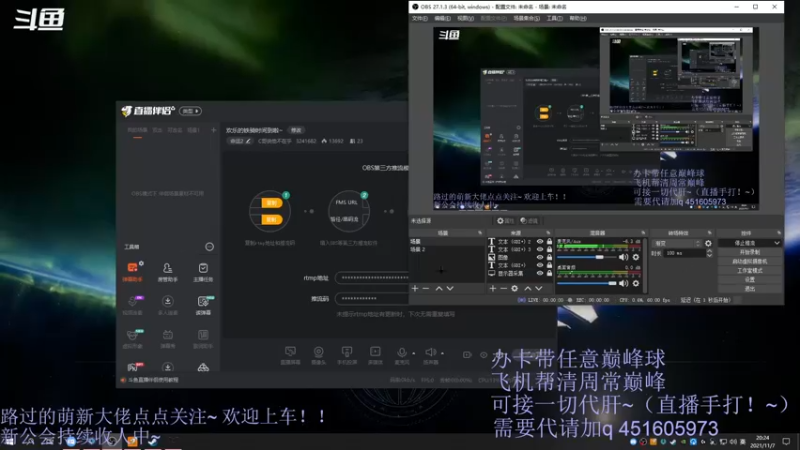
Task: Add phone screen-cast source in companion toolbar
Action: 347,355
